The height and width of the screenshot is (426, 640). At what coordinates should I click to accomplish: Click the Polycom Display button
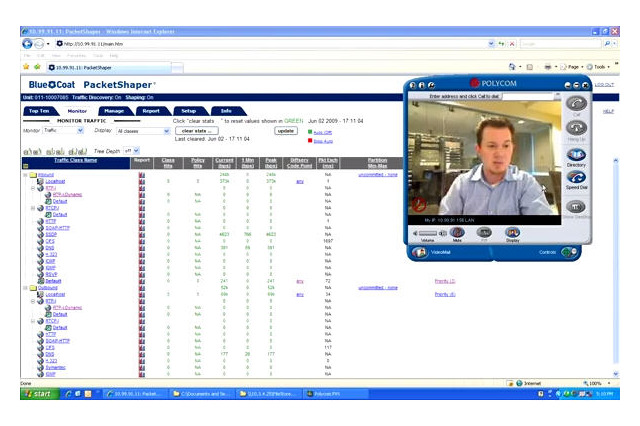512,233
